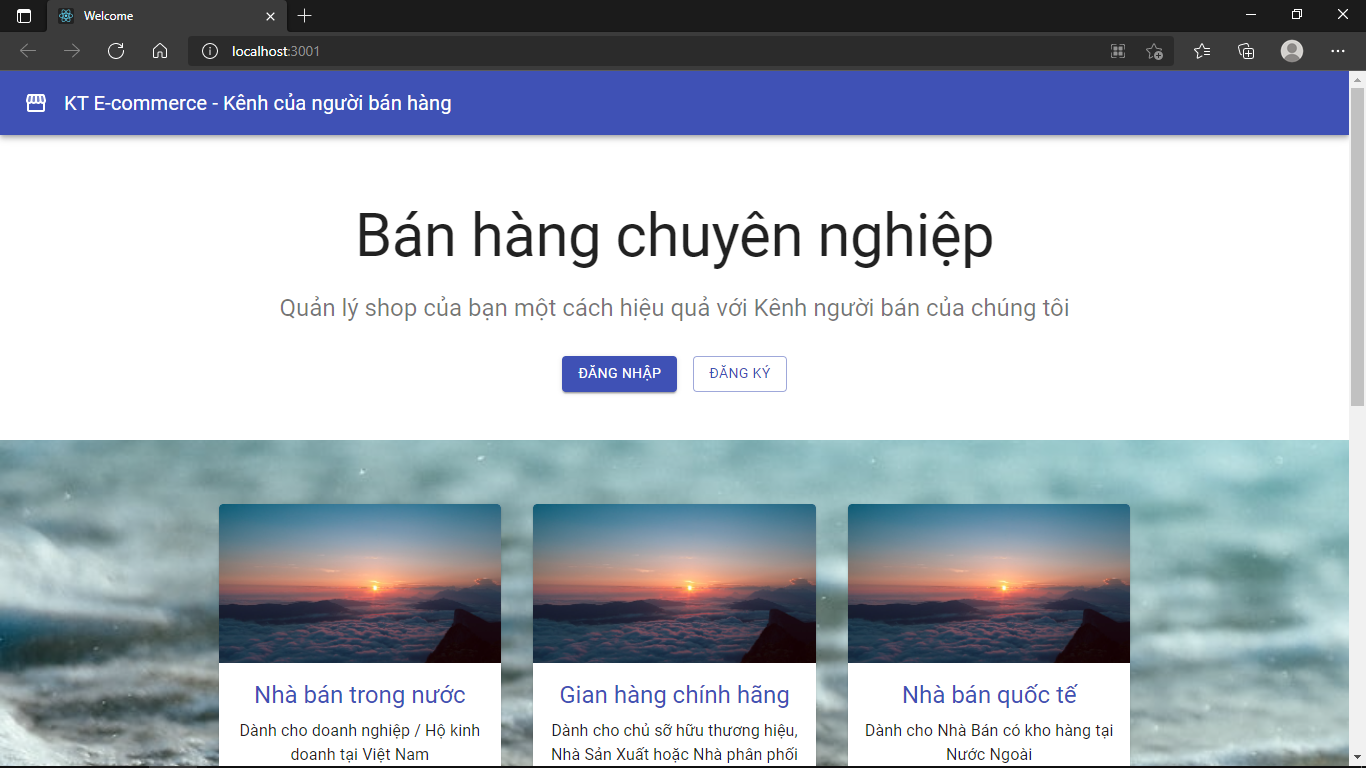Open the browser home page

160,51
